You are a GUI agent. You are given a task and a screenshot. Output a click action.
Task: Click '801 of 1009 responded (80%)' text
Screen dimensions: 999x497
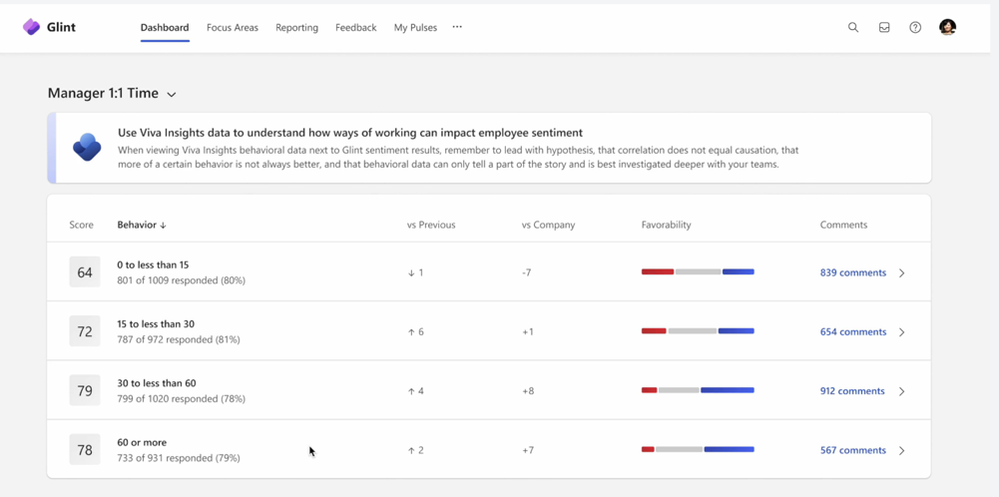pyautogui.click(x=181, y=280)
